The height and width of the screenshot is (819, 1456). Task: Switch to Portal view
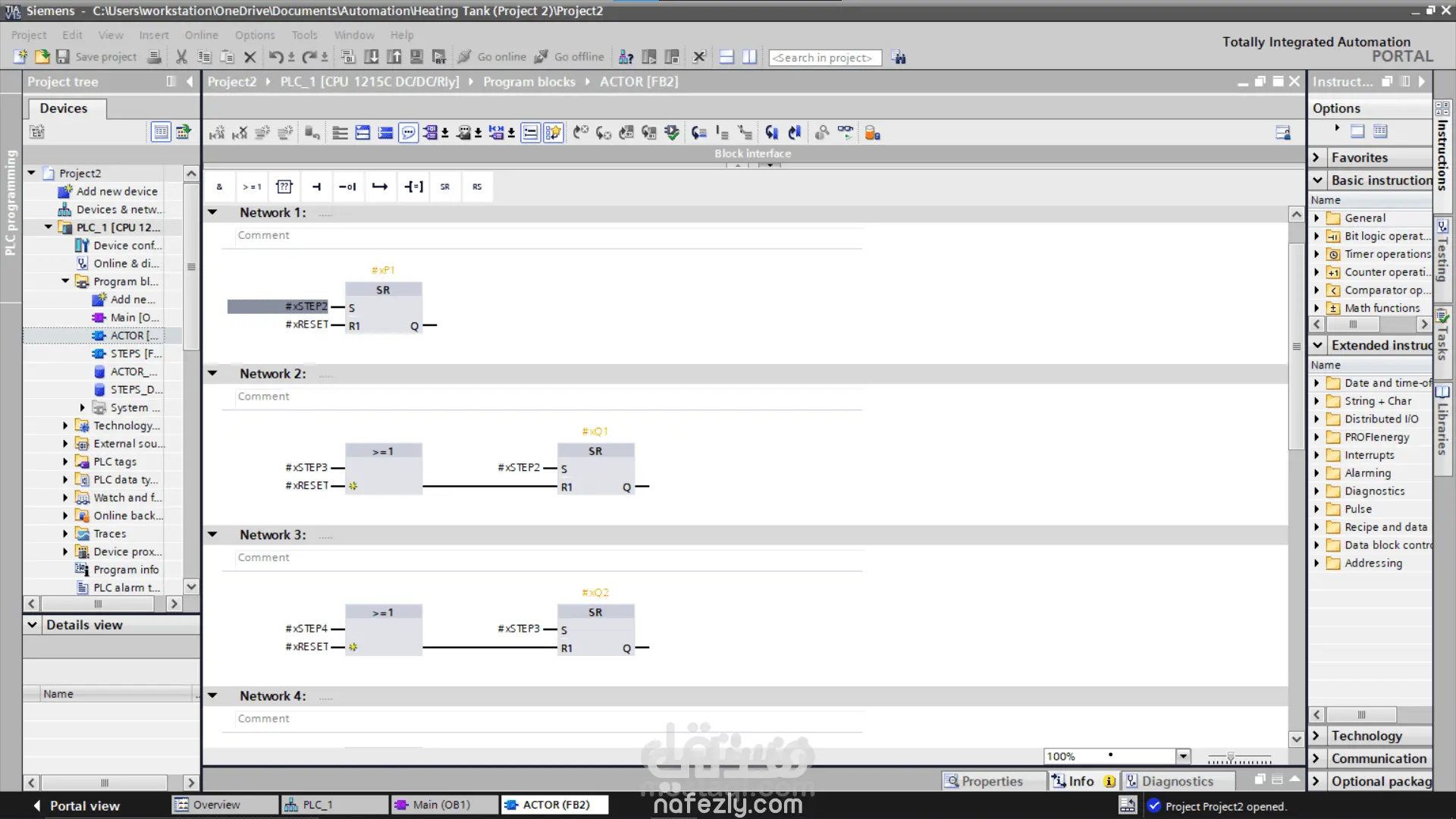coord(77,805)
